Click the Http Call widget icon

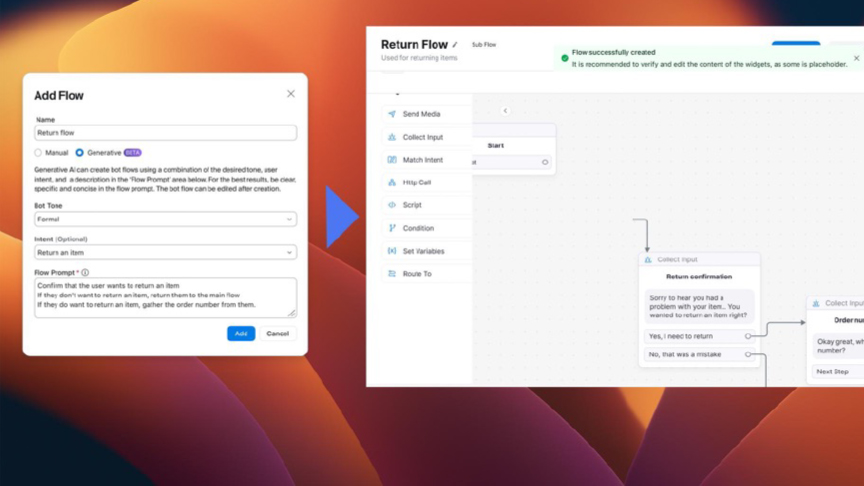392,182
